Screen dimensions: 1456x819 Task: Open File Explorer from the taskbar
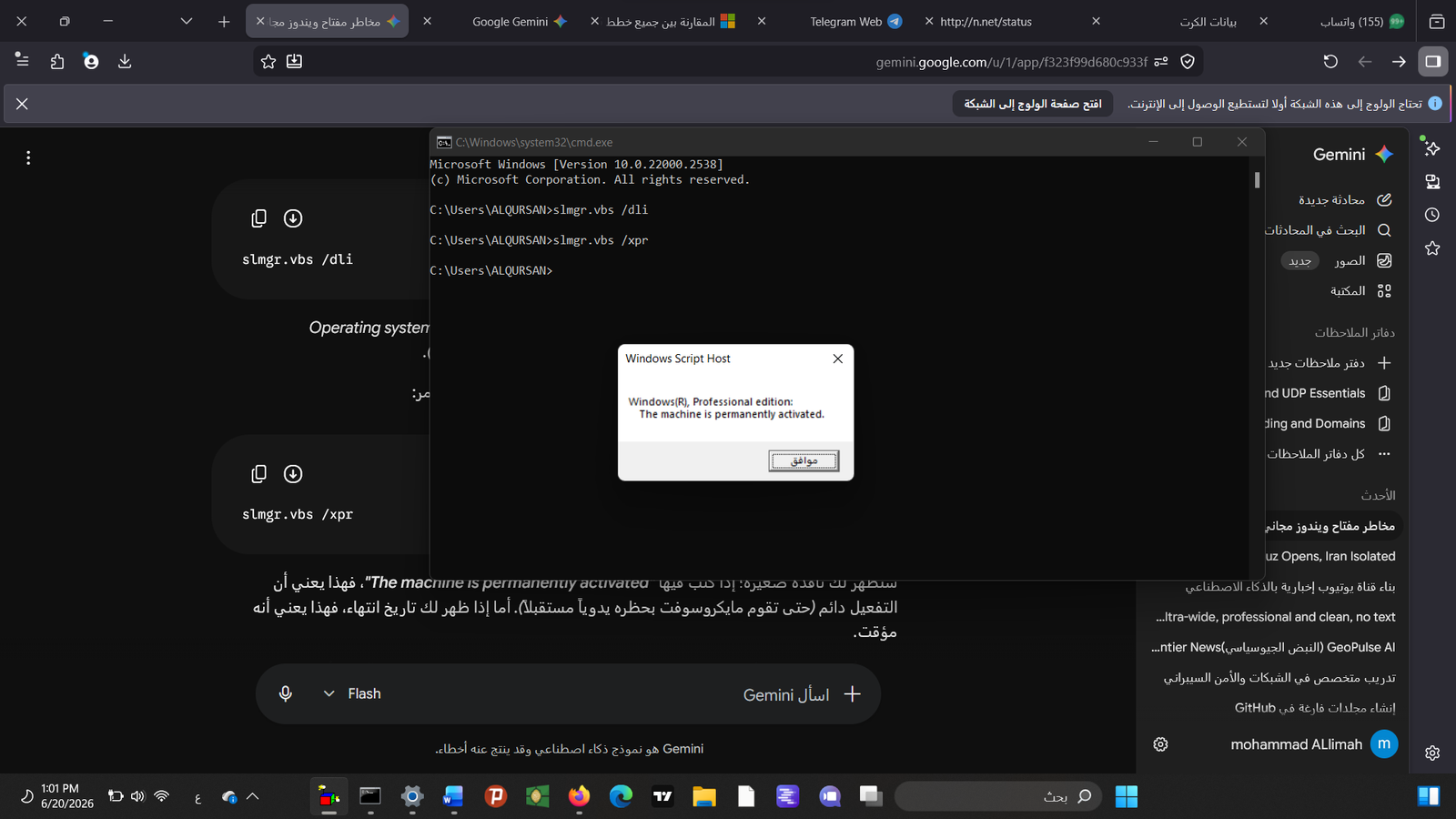tap(703, 796)
